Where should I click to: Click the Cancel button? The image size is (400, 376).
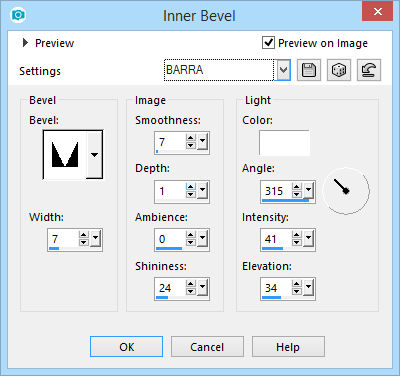click(x=207, y=347)
